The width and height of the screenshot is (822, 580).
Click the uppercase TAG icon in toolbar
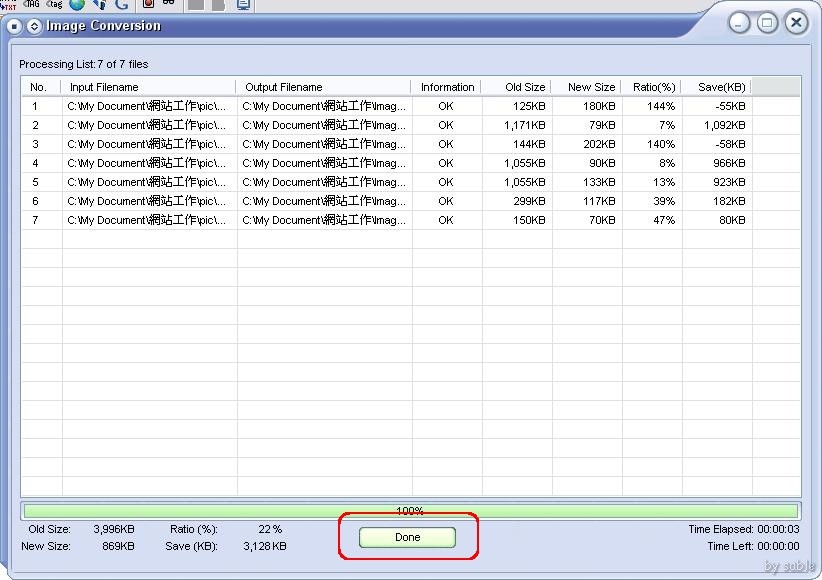32,4
